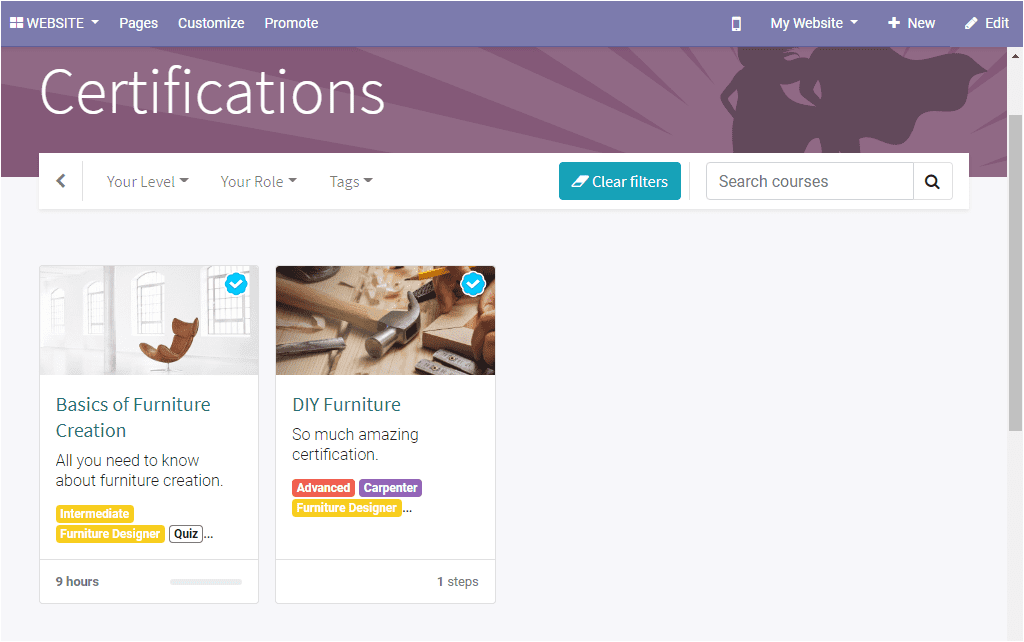Expand the Tags filter
This screenshot has width=1024, height=642.
[x=351, y=182]
